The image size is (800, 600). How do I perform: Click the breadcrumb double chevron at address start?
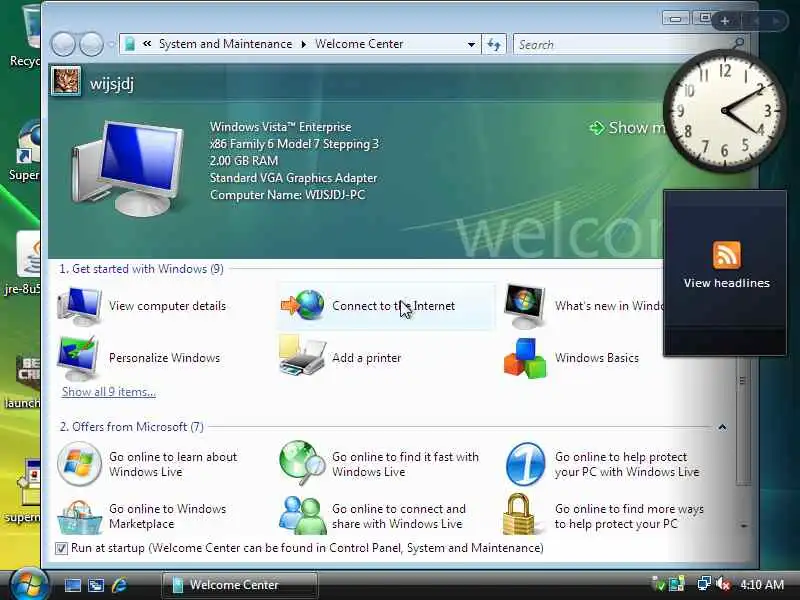pyautogui.click(x=147, y=44)
